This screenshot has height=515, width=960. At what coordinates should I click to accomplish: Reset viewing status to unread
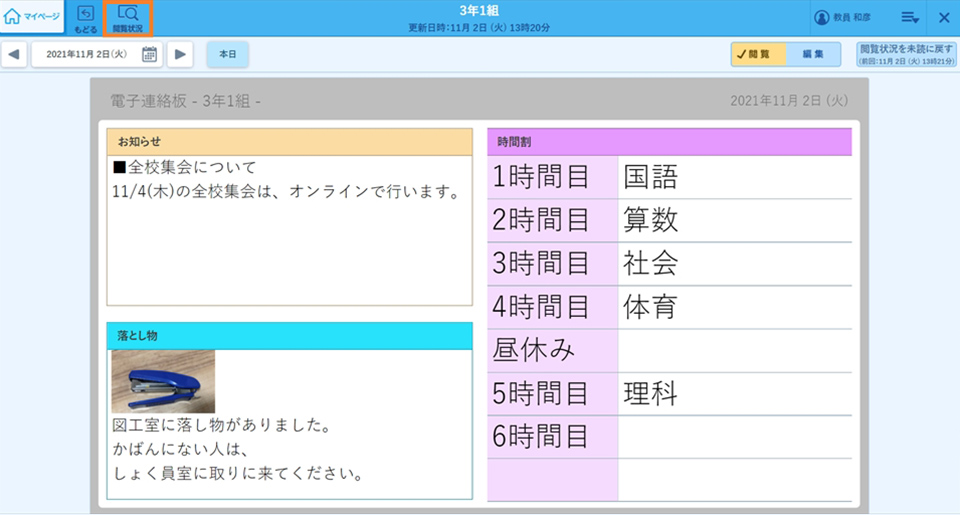907,55
